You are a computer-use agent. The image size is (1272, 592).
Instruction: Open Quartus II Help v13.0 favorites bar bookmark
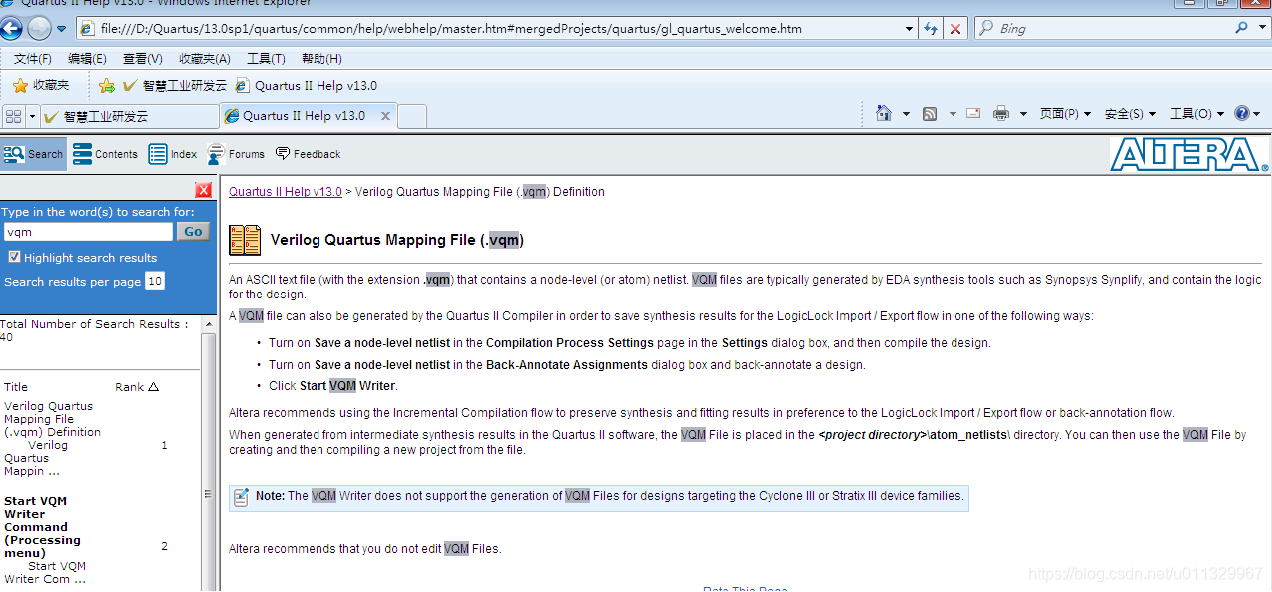click(x=306, y=86)
